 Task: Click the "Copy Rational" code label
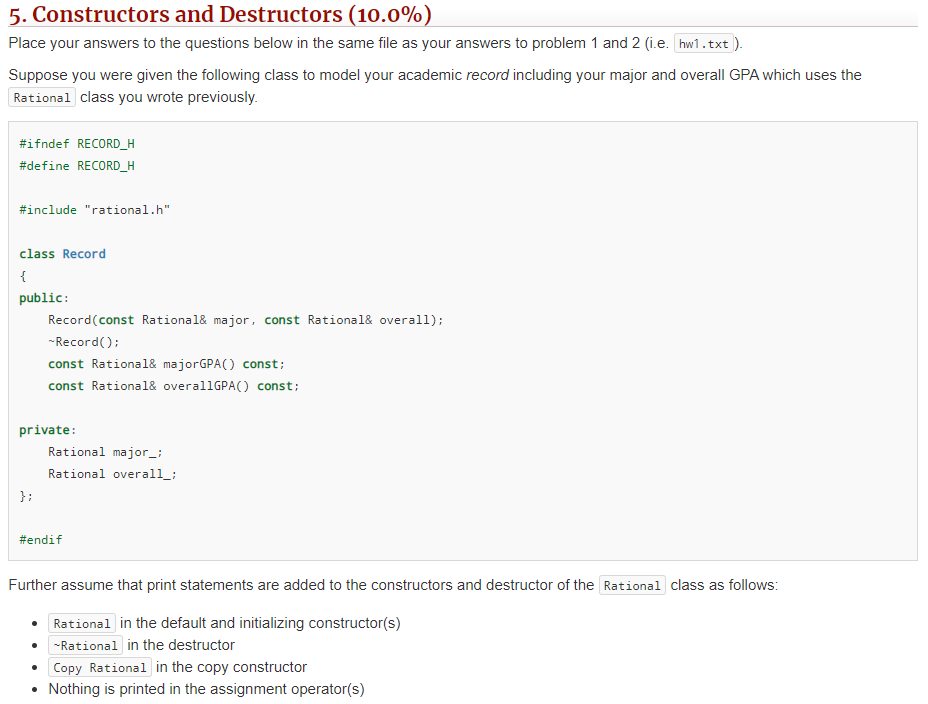100,667
